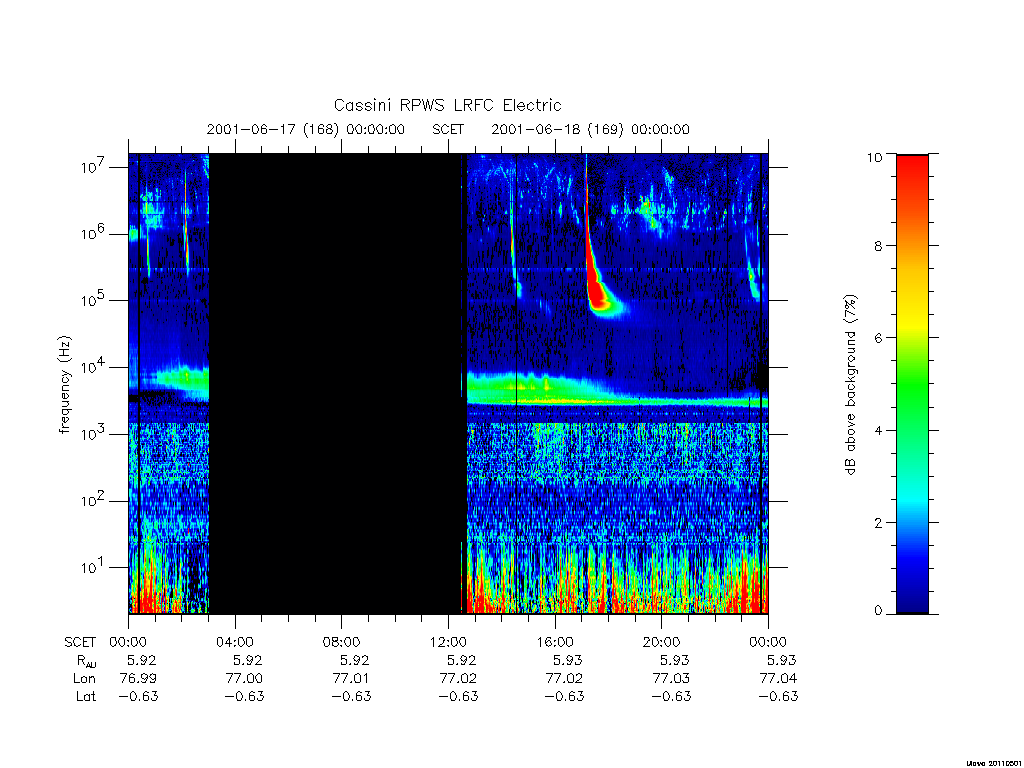This screenshot has width=1024, height=768.
Task: Click the colorbar tick label "10"
Action: pos(874,157)
